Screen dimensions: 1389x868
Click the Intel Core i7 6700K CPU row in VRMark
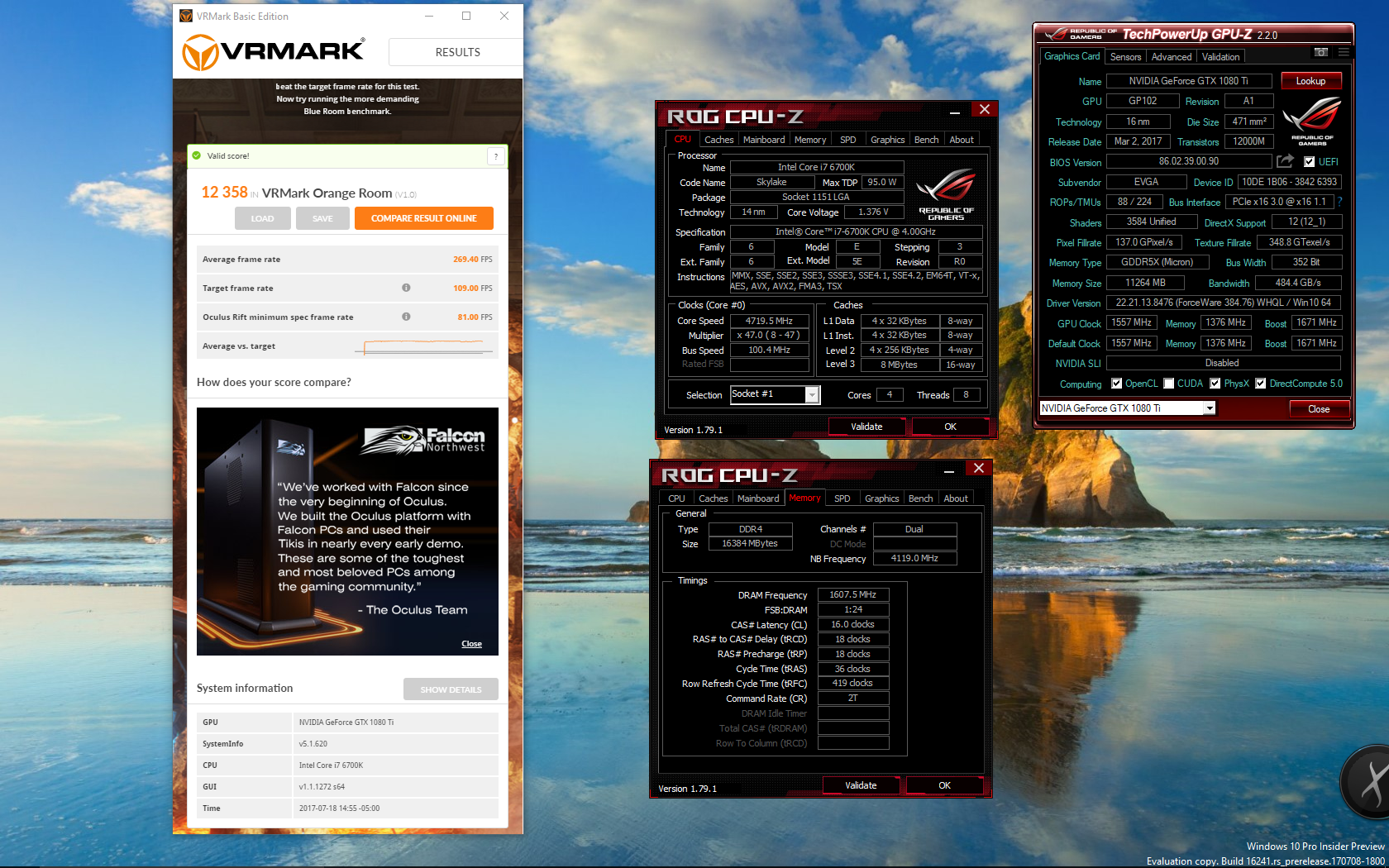(347, 765)
